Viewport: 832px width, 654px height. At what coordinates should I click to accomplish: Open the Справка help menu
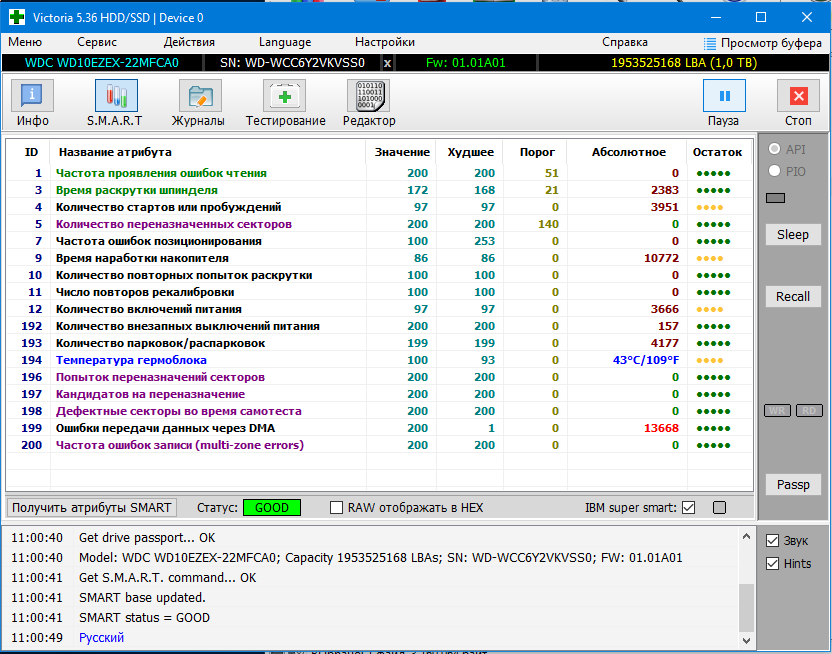pos(625,42)
